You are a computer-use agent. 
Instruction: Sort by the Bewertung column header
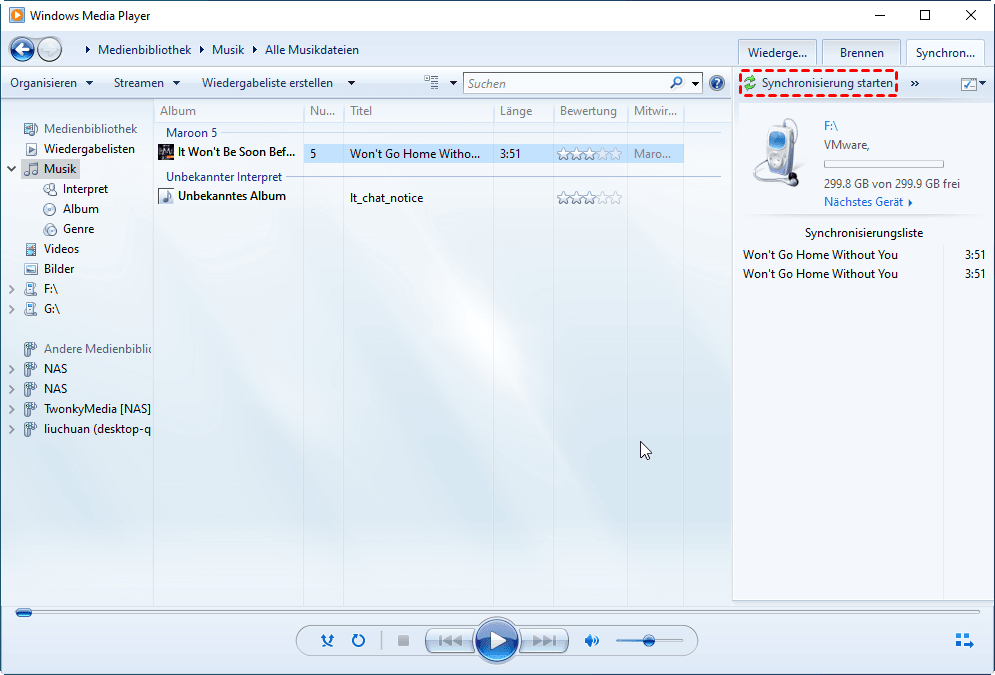pyautogui.click(x=590, y=111)
